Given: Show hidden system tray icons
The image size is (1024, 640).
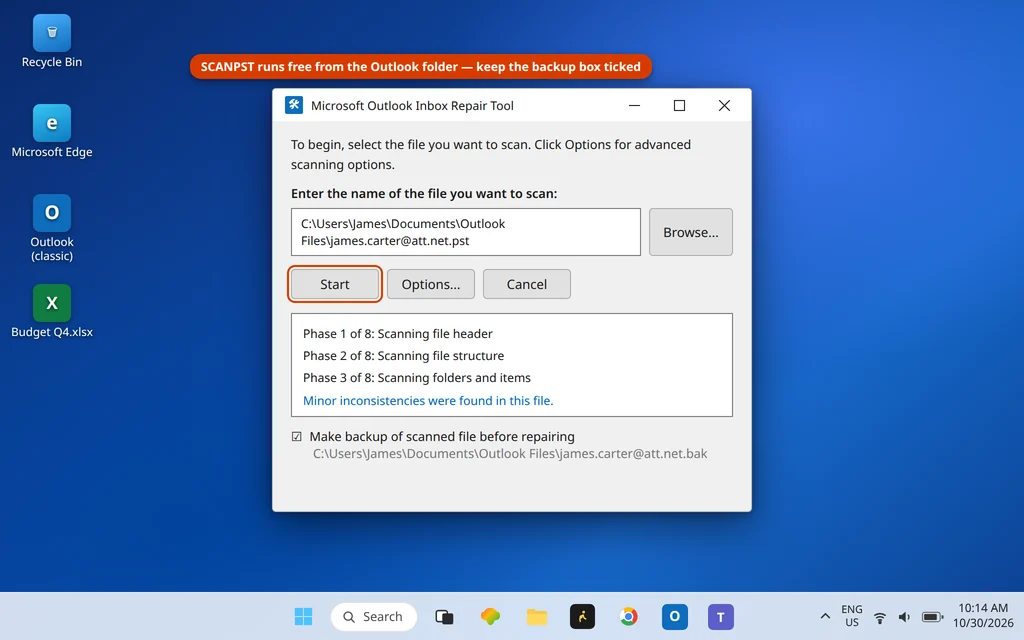Looking at the screenshot, I should 825,616.
